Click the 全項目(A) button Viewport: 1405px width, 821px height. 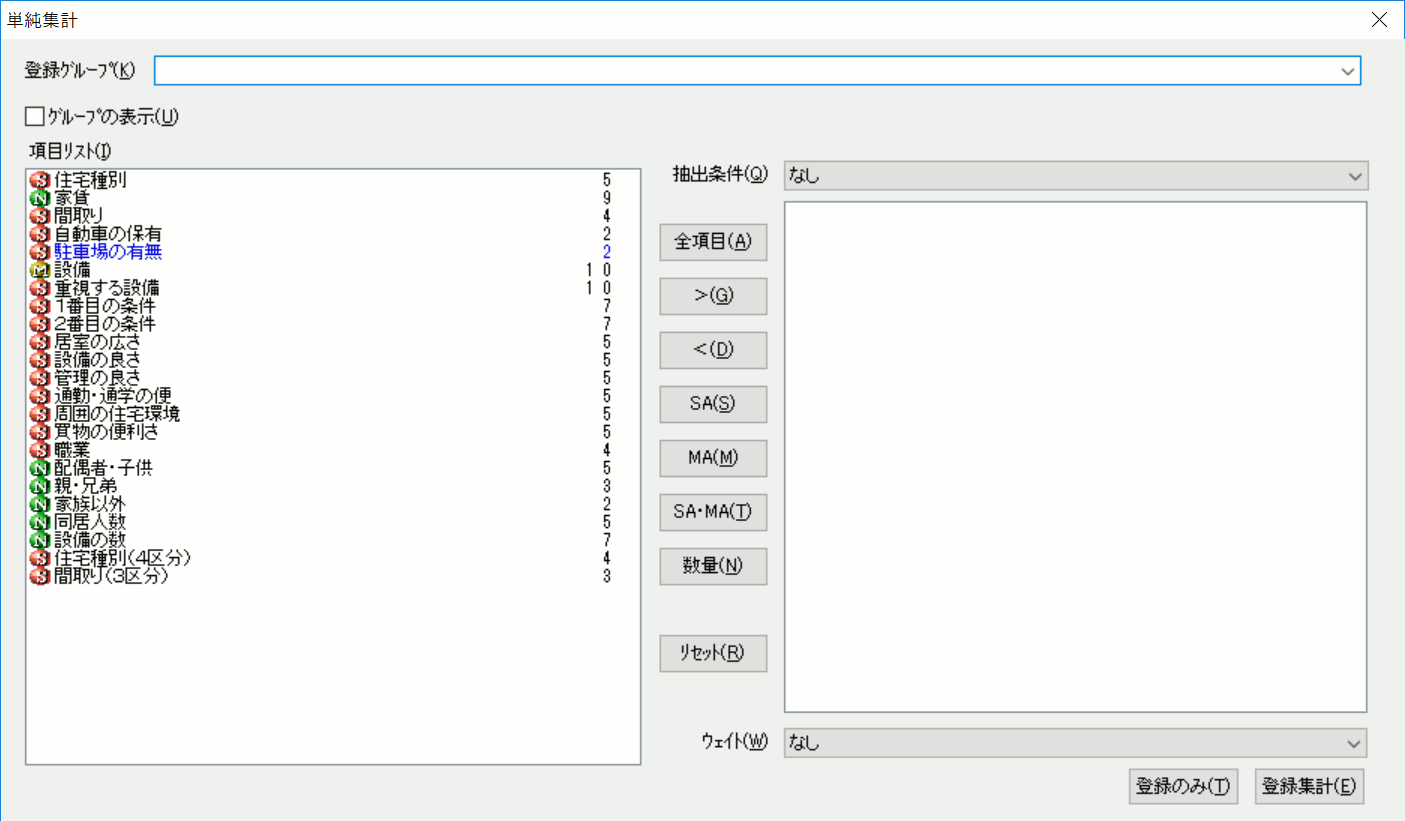click(713, 242)
